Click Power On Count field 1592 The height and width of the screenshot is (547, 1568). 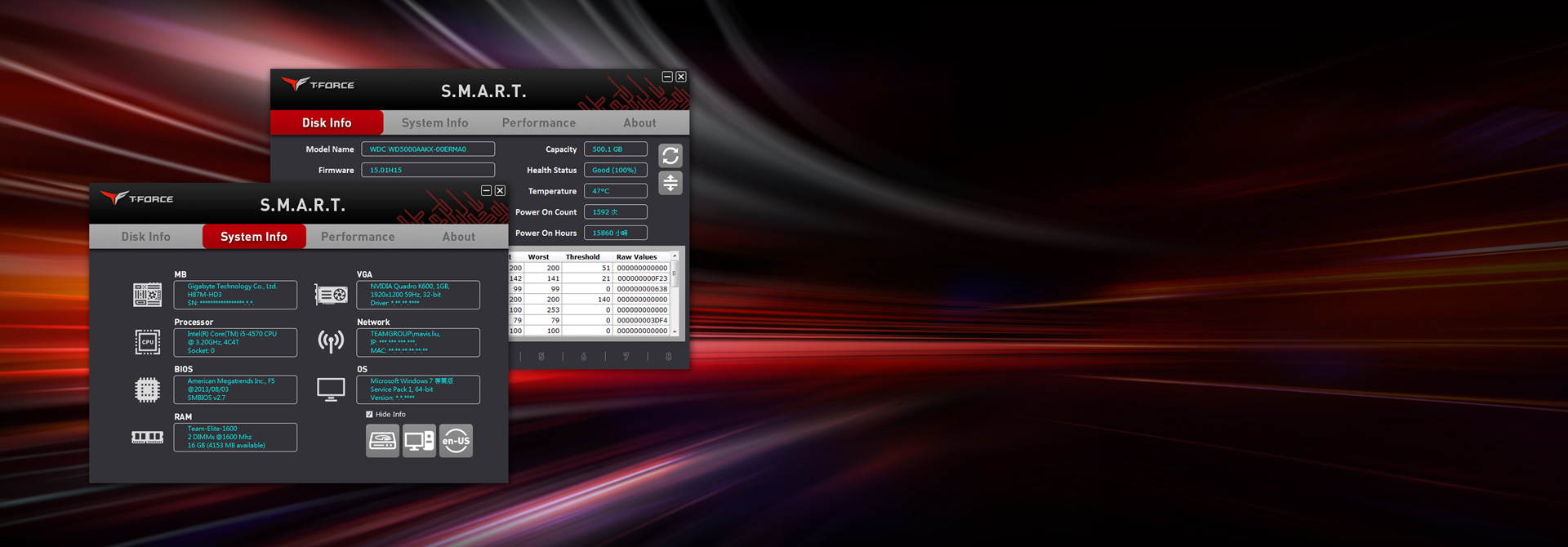[x=616, y=212]
